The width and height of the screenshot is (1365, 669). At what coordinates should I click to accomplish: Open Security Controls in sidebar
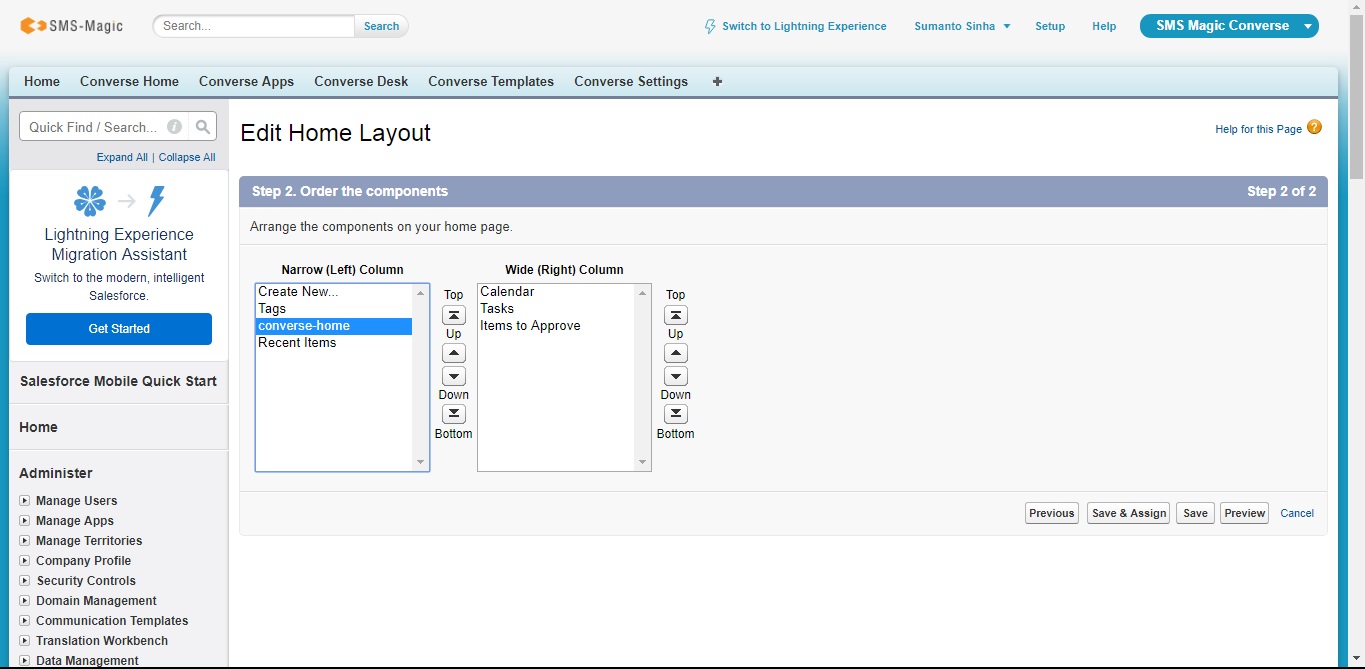[86, 581]
